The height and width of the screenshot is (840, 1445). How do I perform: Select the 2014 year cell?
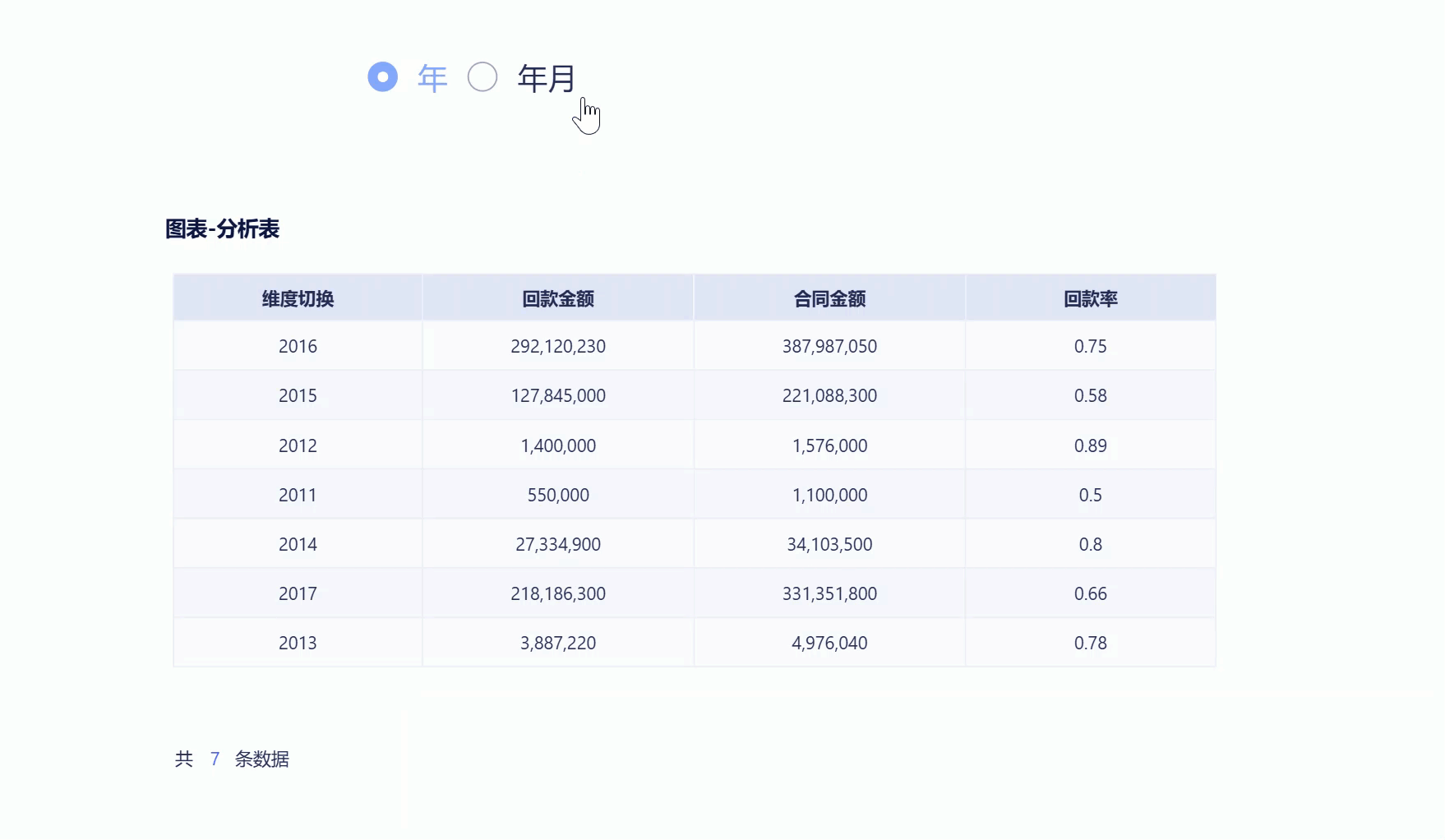[x=298, y=544]
